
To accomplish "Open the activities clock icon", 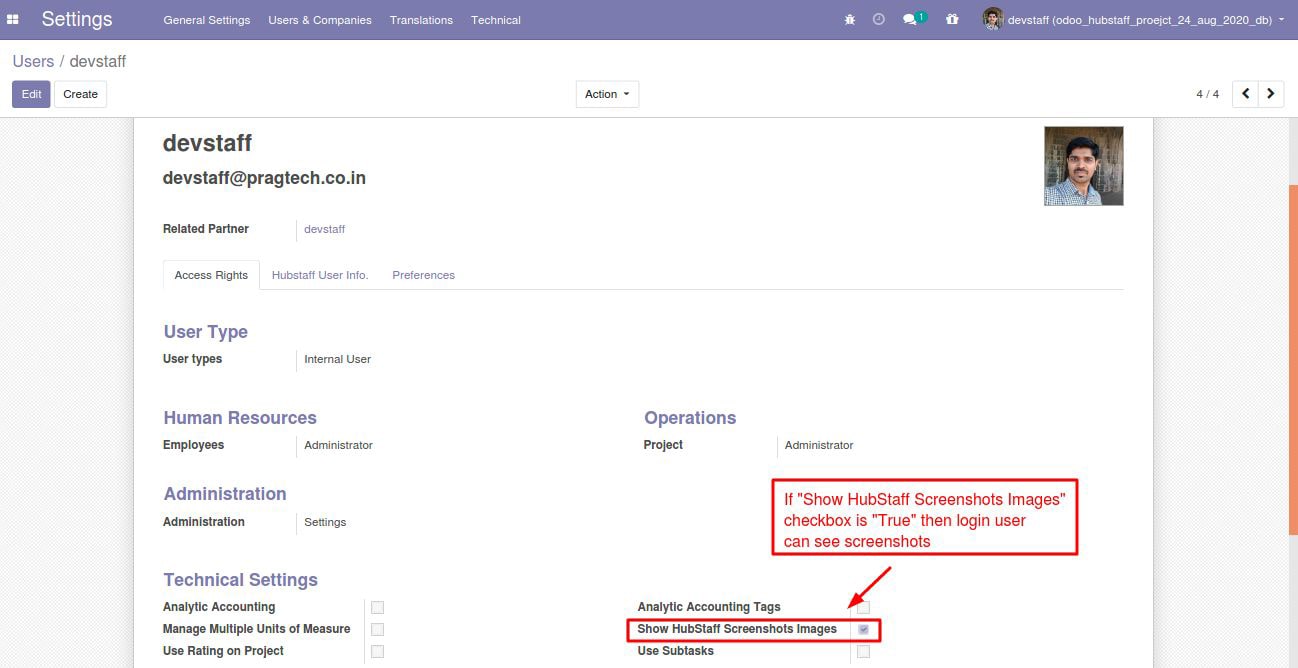I will click(879, 19).
